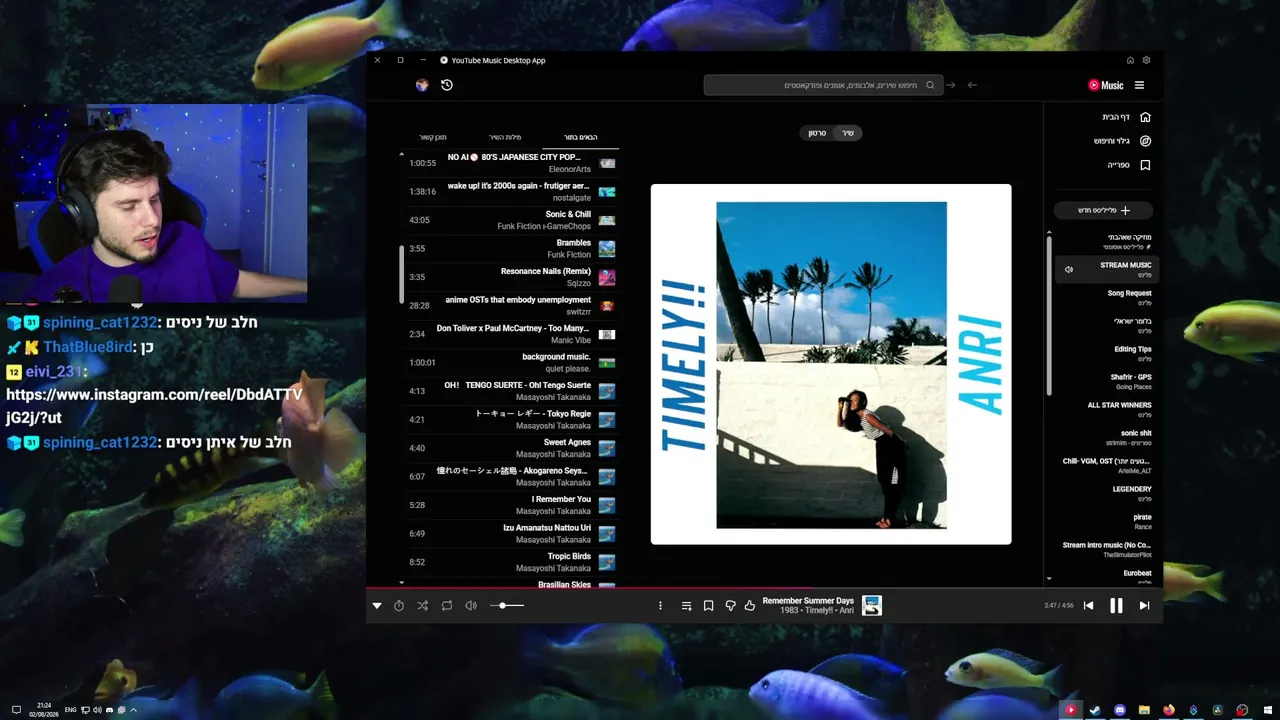Open the sonic shit playlist
This screenshot has width=1280, height=720.
coord(1105,437)
